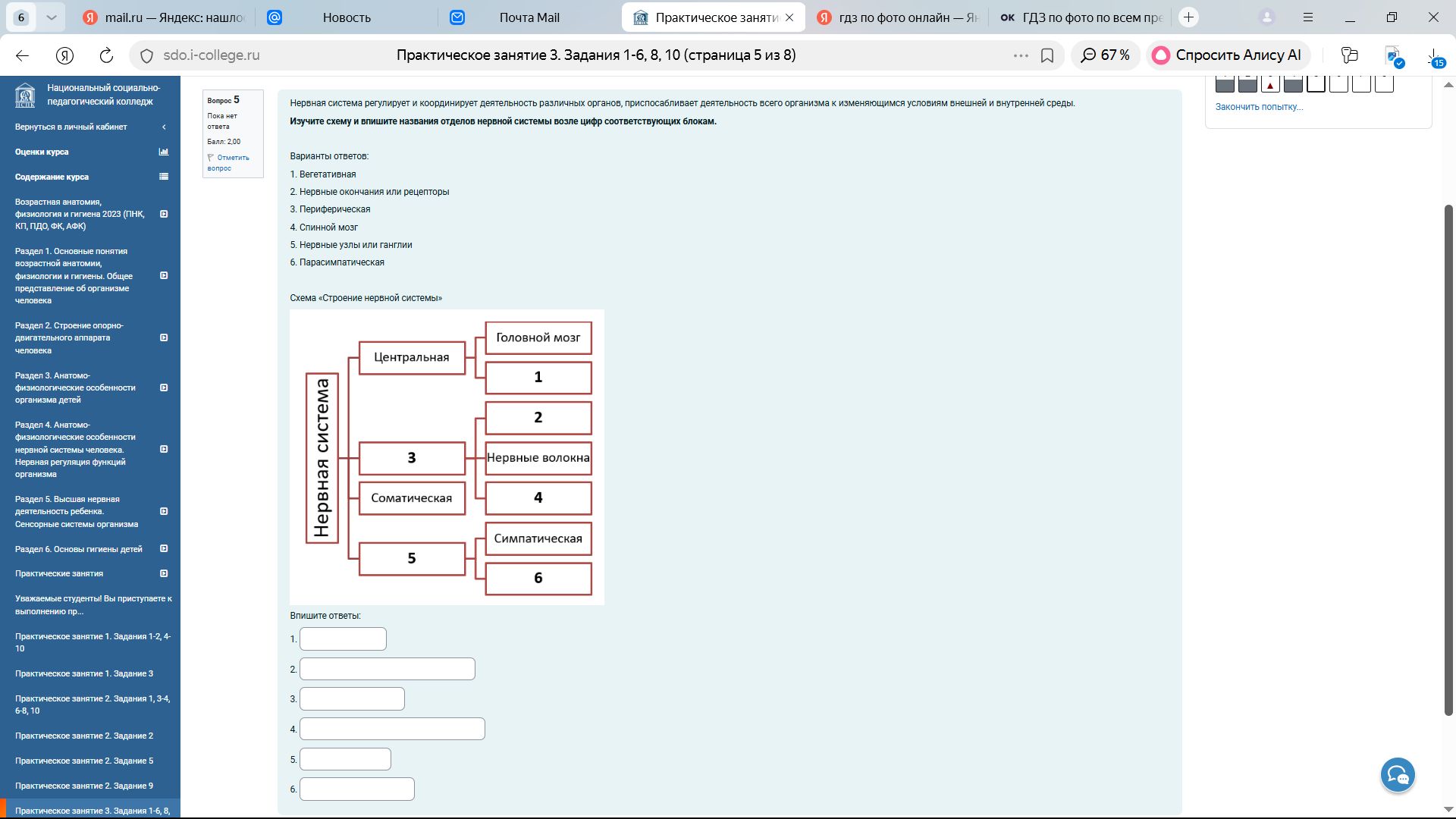
Task: Expand Раздел 4 нервной системы section
Action: point(164,449)
